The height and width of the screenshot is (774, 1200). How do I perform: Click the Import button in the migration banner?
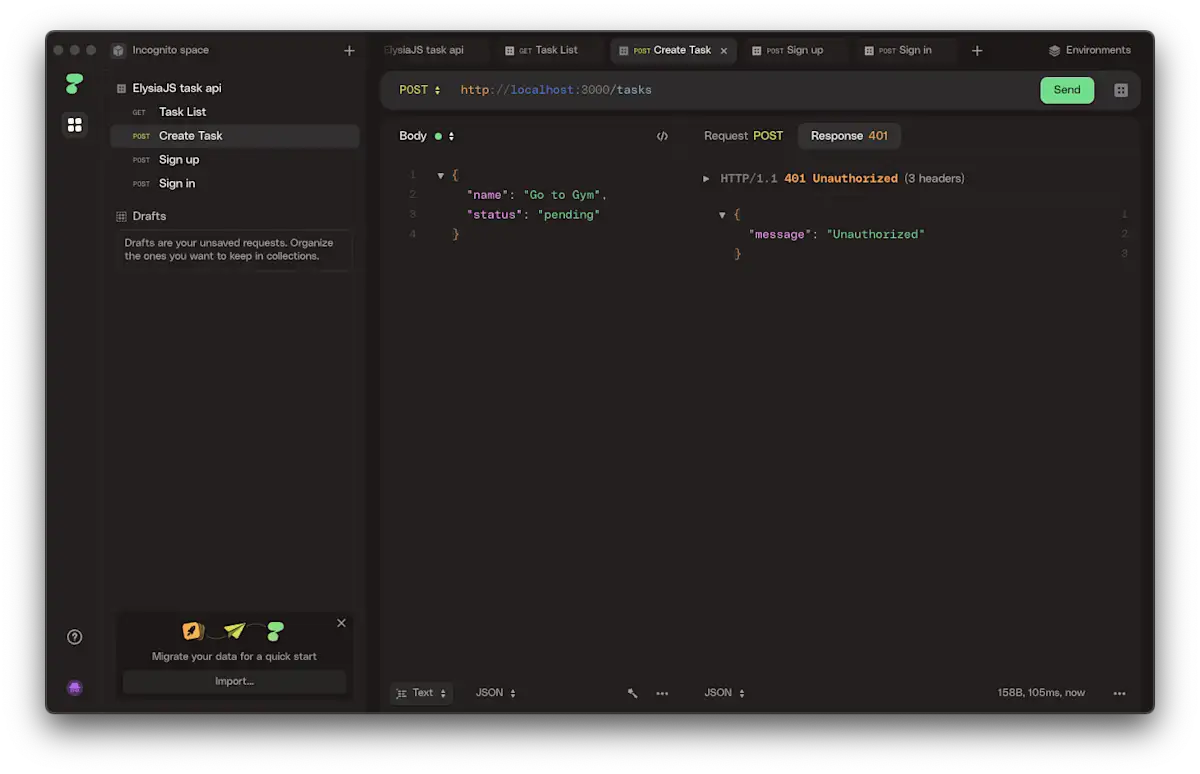pyautogui.click(x=234, y=681)
